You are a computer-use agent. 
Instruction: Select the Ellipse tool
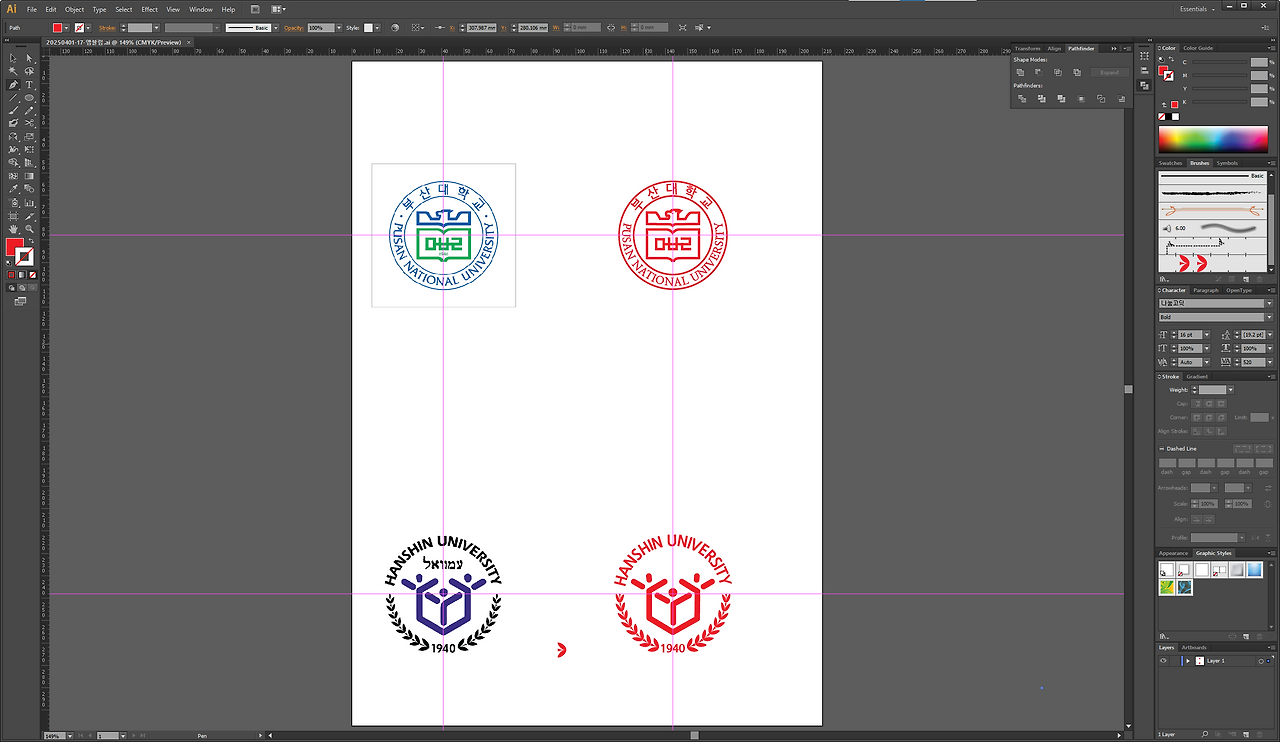[x=30, y=98]
